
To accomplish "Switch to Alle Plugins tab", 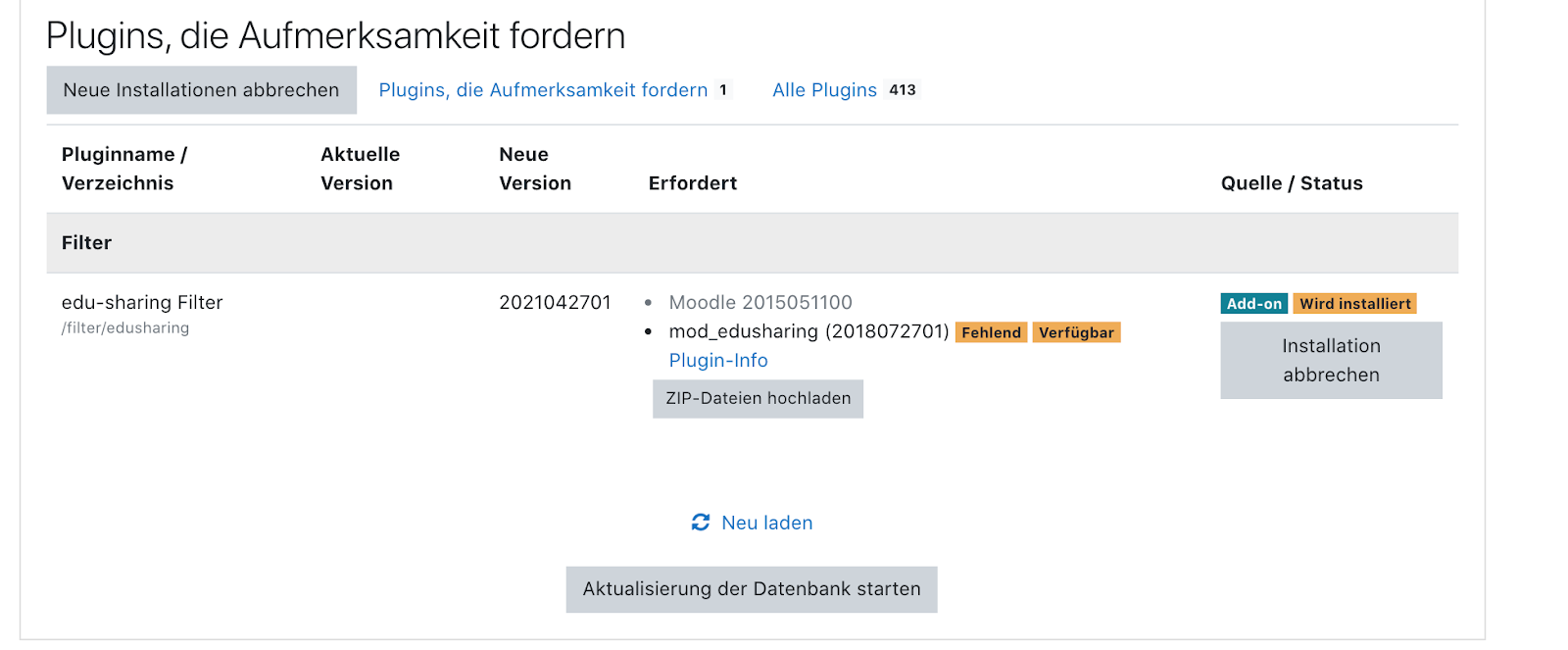I will pos(824,90).
